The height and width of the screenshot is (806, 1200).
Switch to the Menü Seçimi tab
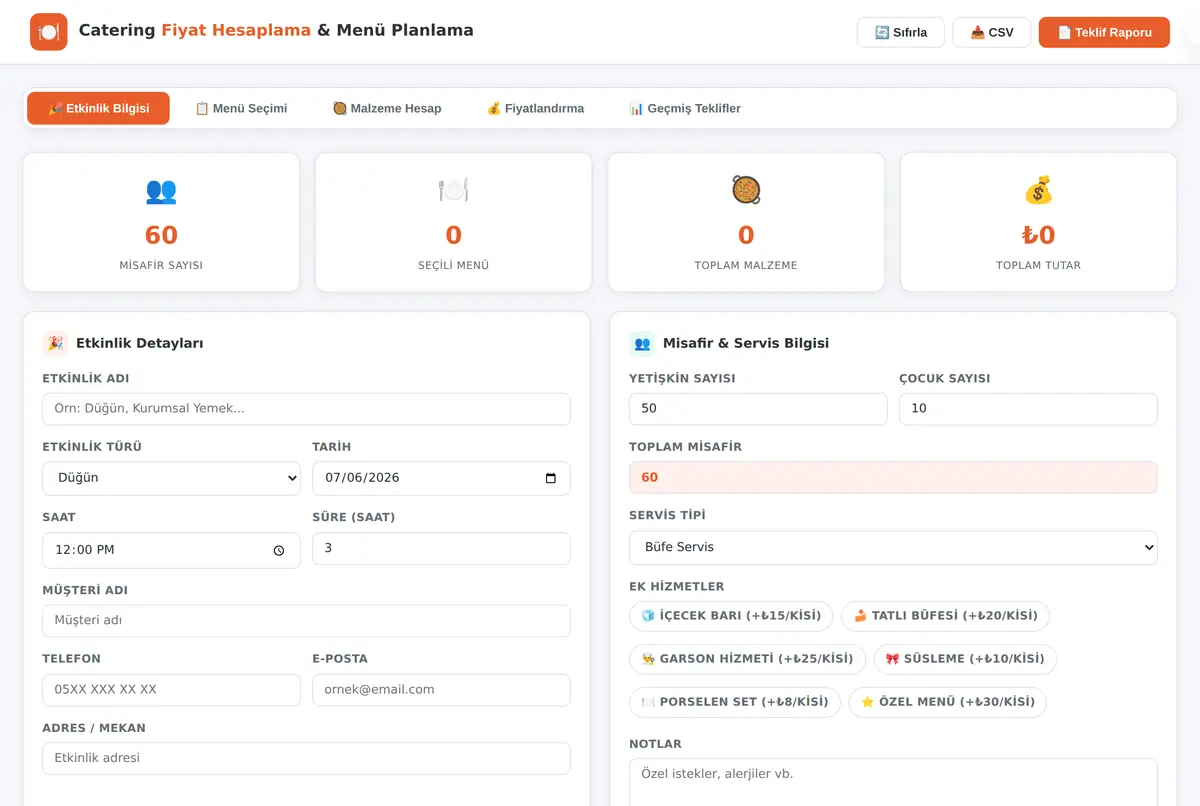click(241, 108)
